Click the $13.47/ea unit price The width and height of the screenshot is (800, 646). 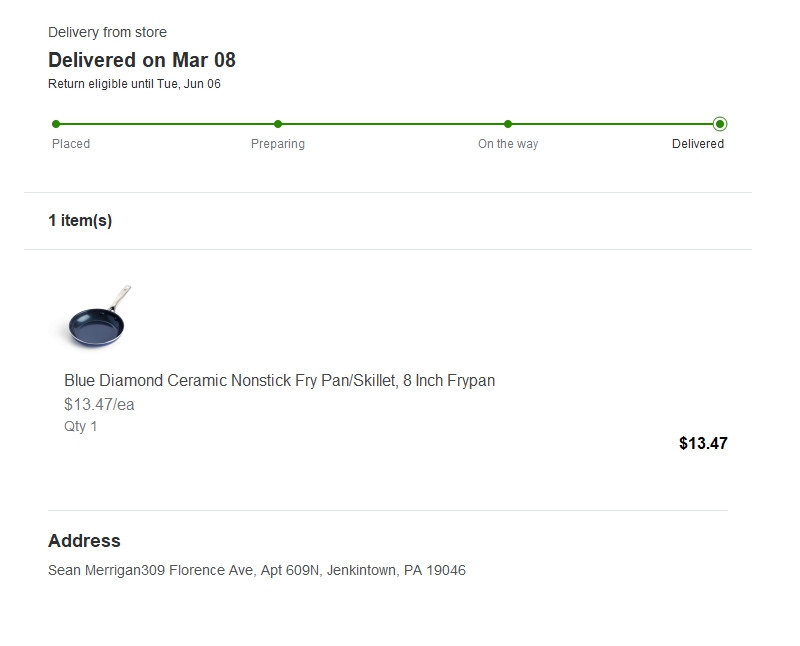(x=99, y=405)
